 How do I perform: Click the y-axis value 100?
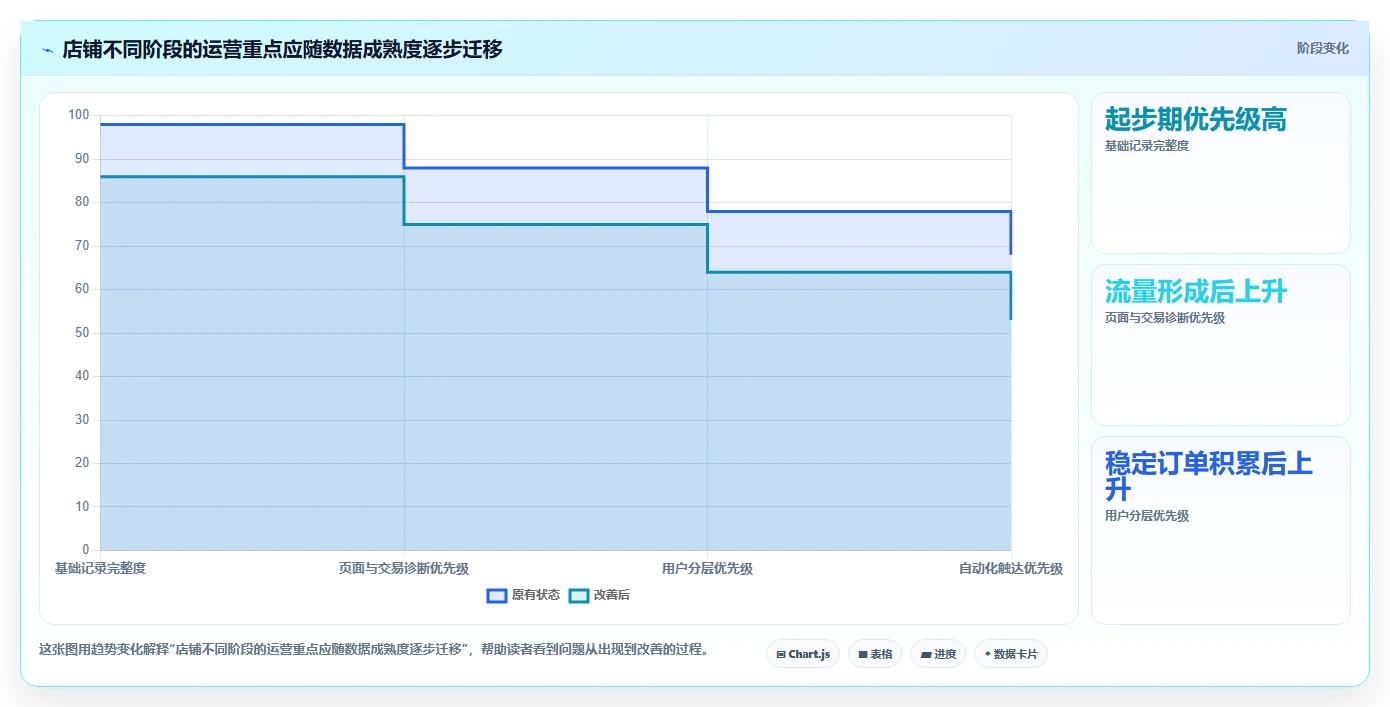[79, 115]
